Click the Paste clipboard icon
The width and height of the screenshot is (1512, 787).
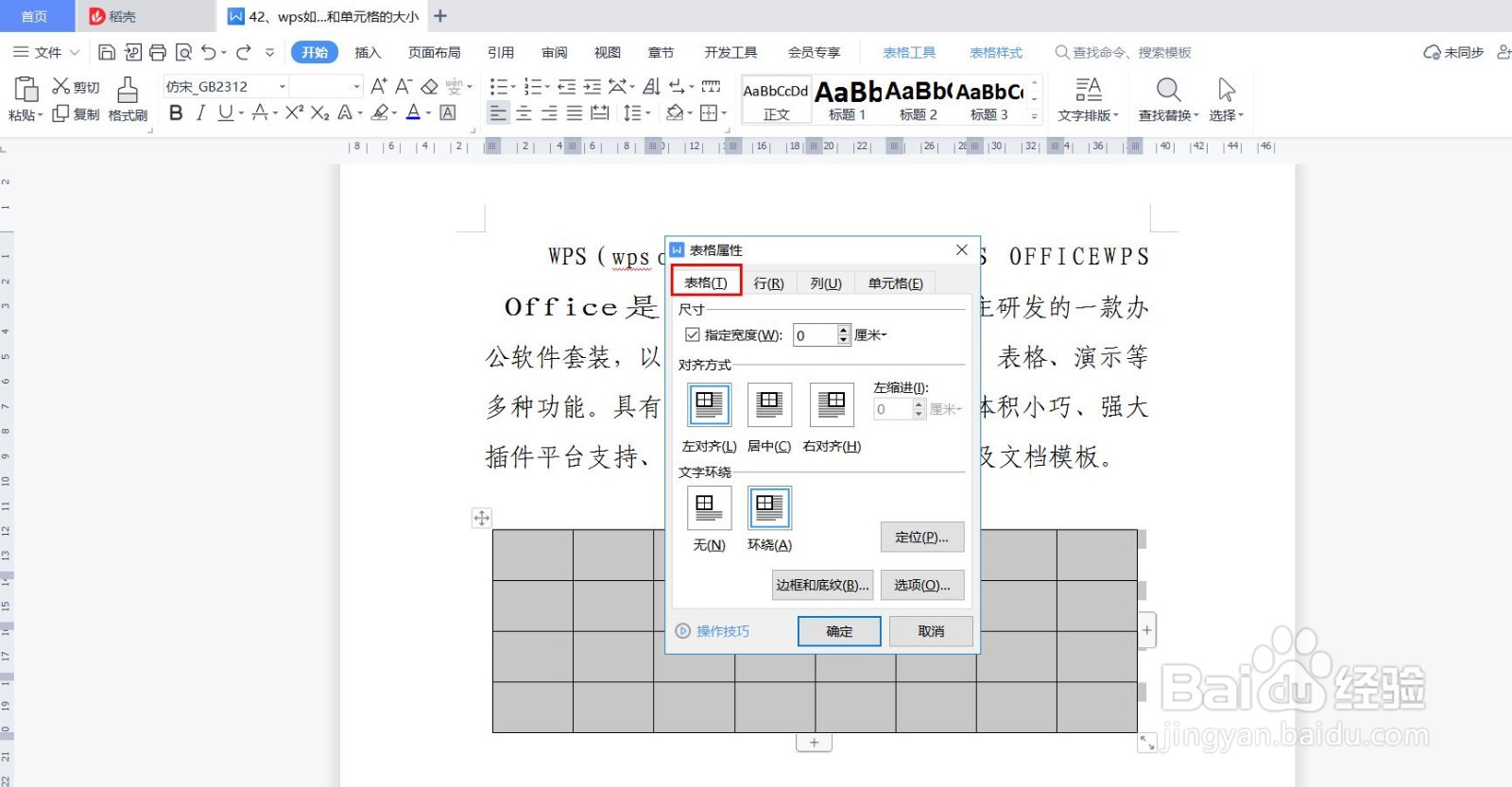[x=26, y=89]
